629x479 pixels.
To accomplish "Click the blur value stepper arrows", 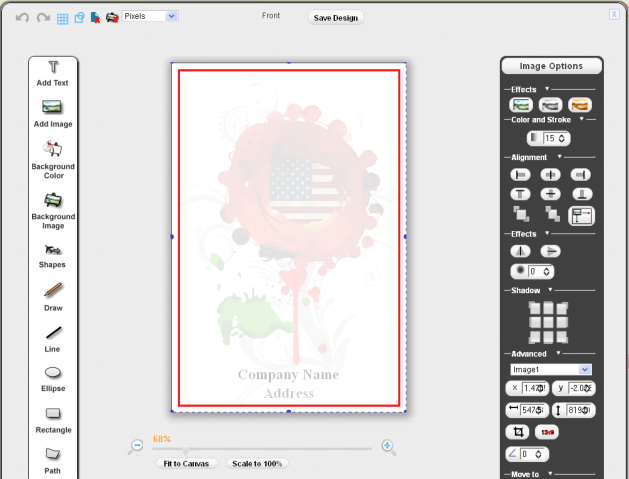I will pos(546,272).
